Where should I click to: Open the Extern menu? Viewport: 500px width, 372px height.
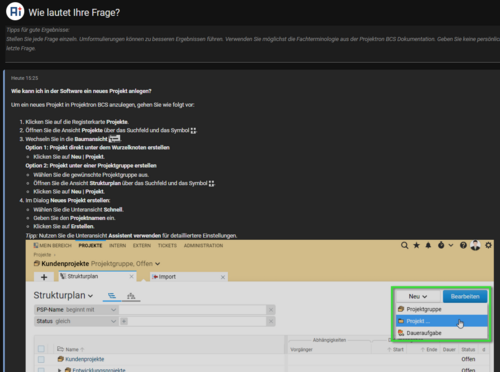pyautogui.click(x=142, y=246)
